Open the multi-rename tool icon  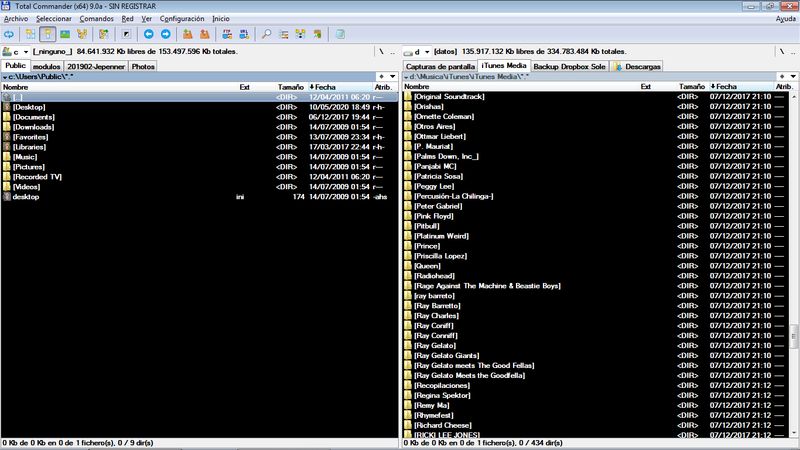[284, 34]
